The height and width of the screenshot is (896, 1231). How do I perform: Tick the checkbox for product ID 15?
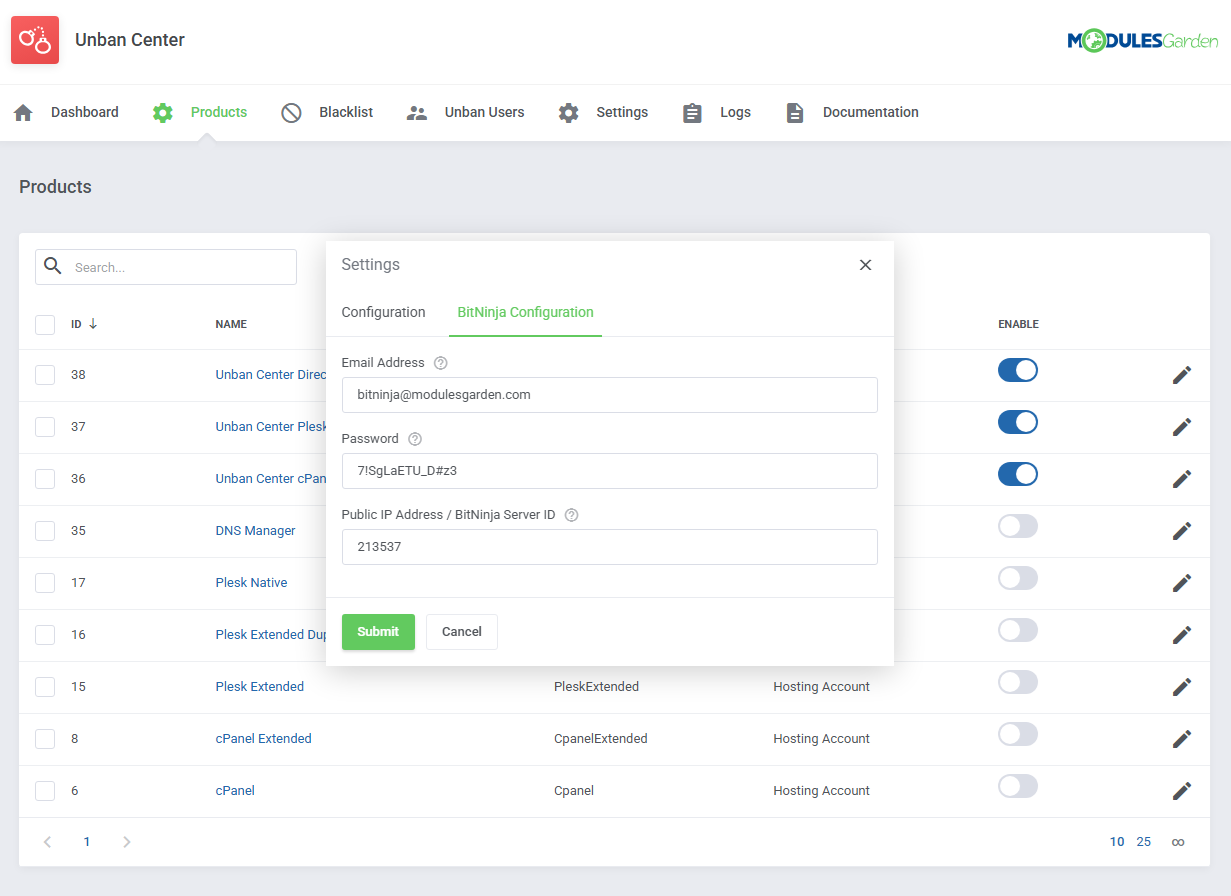45,687
